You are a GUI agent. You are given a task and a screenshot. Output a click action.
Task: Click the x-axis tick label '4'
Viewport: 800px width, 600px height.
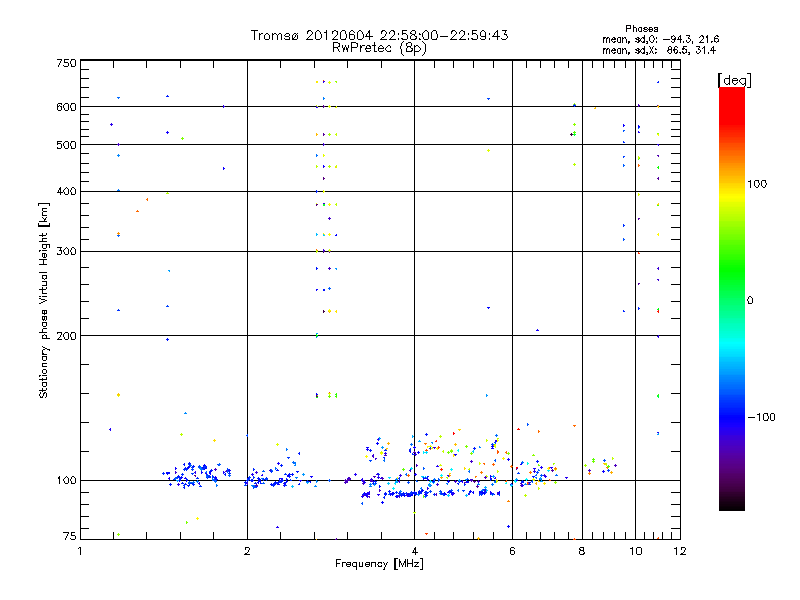coord(414,551)
